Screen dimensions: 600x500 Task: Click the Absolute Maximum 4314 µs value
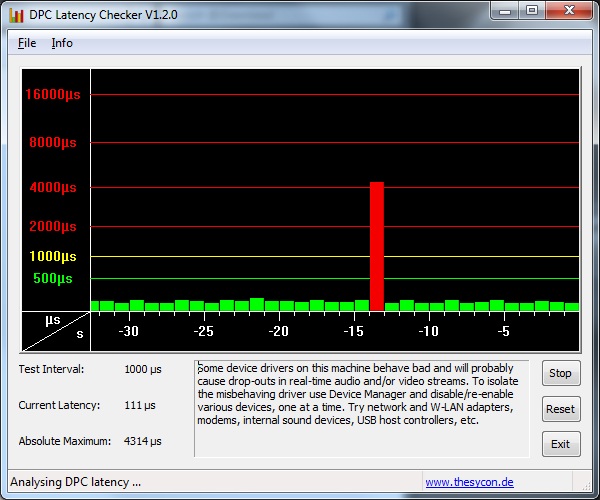tap(142, 441)
